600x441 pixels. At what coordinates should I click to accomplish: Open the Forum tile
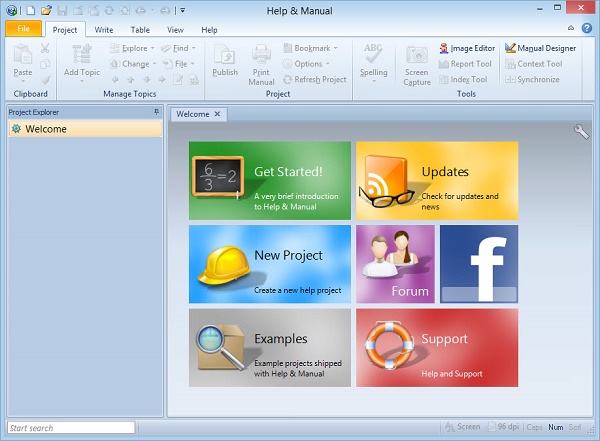point(395,264)
